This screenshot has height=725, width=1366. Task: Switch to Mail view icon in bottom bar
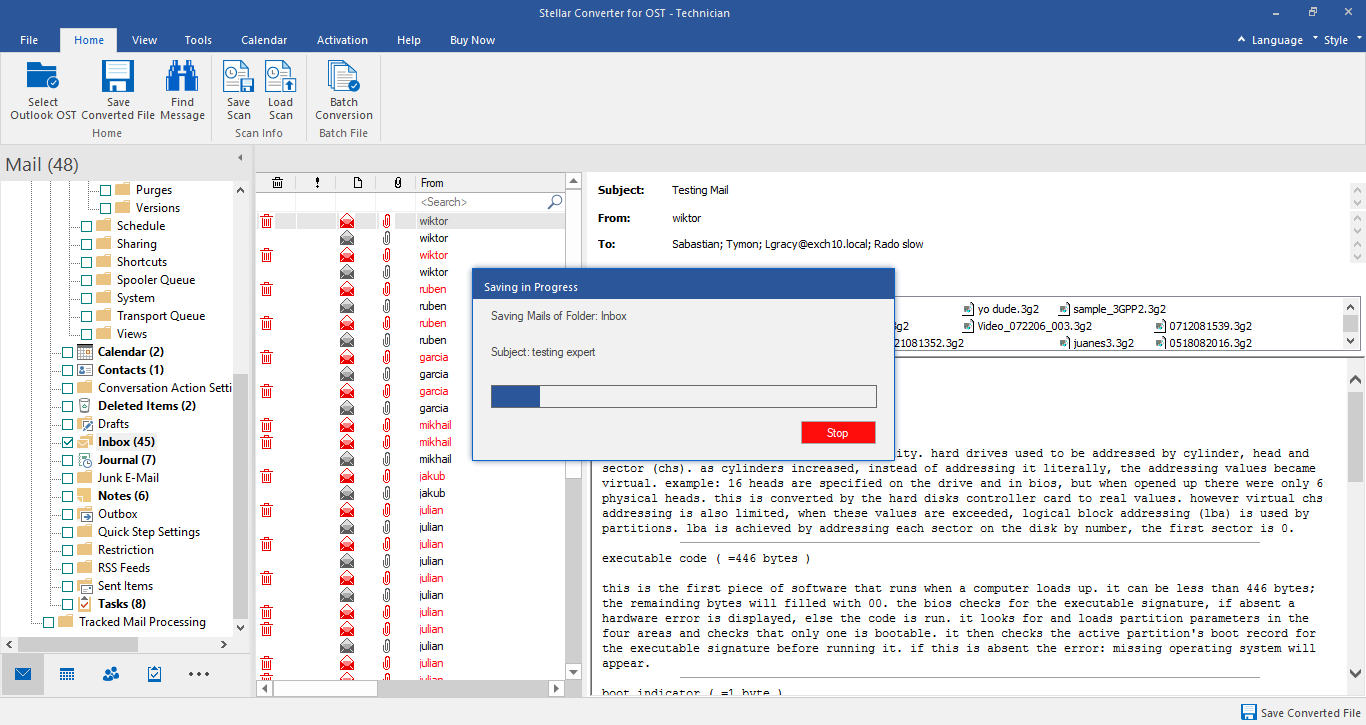[x=23, y=674]
